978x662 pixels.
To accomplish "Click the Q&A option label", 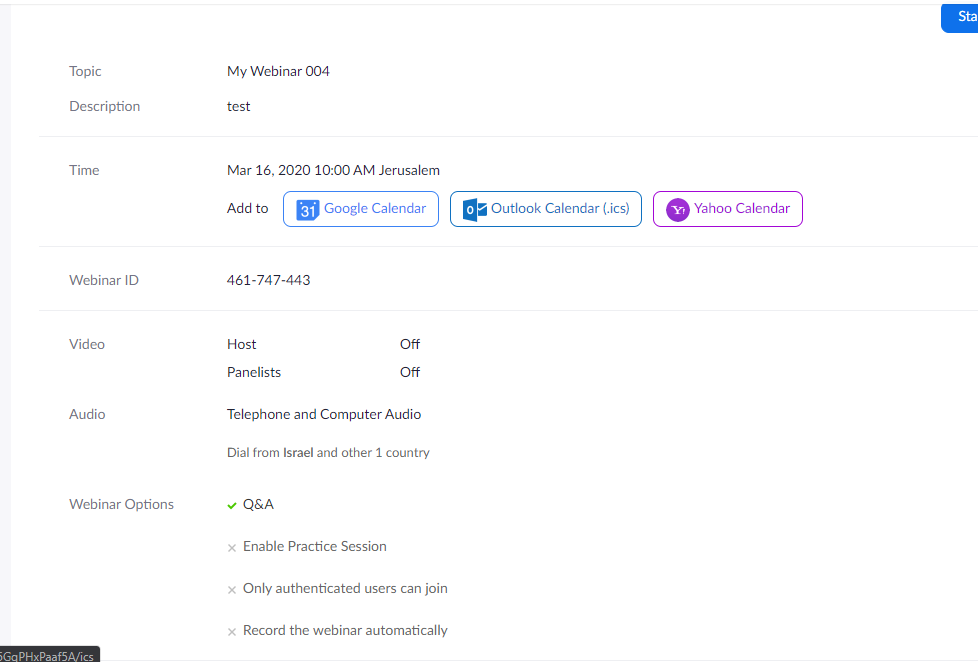I will point(258,504).
